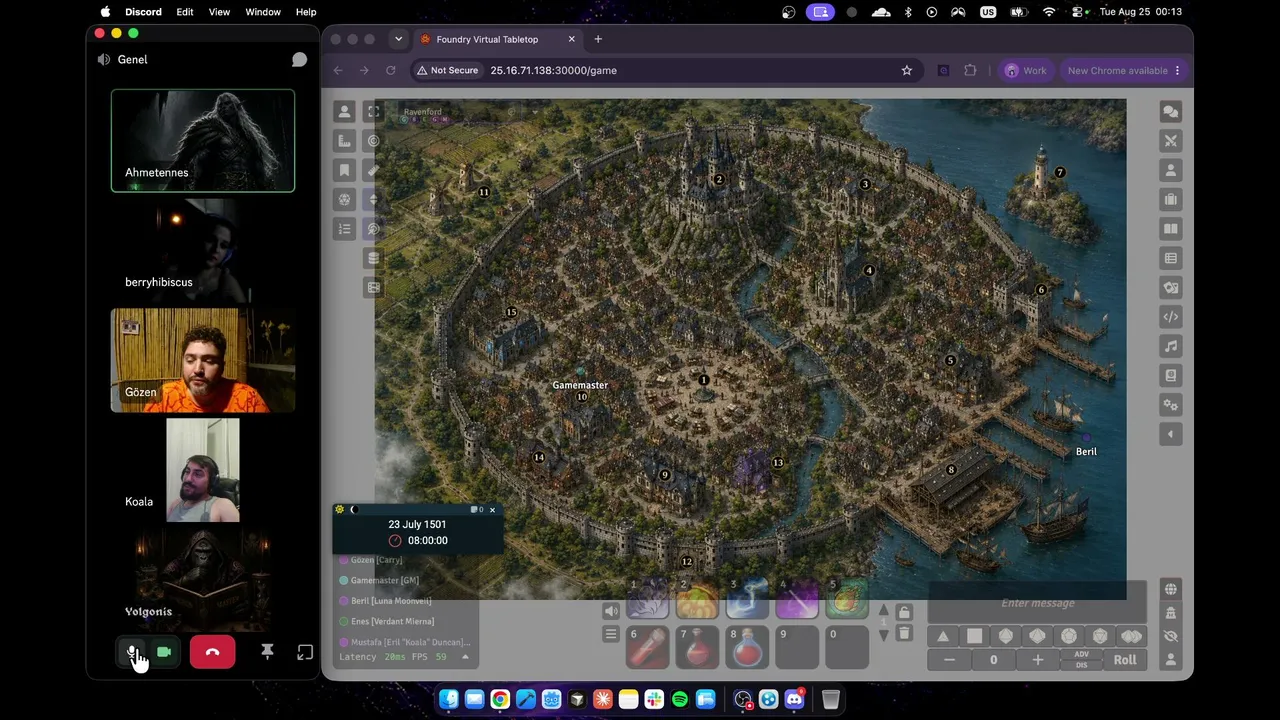1280x720 pixels.
Task: Open Items suitcase tab in sidebar
Action: 1171,199
